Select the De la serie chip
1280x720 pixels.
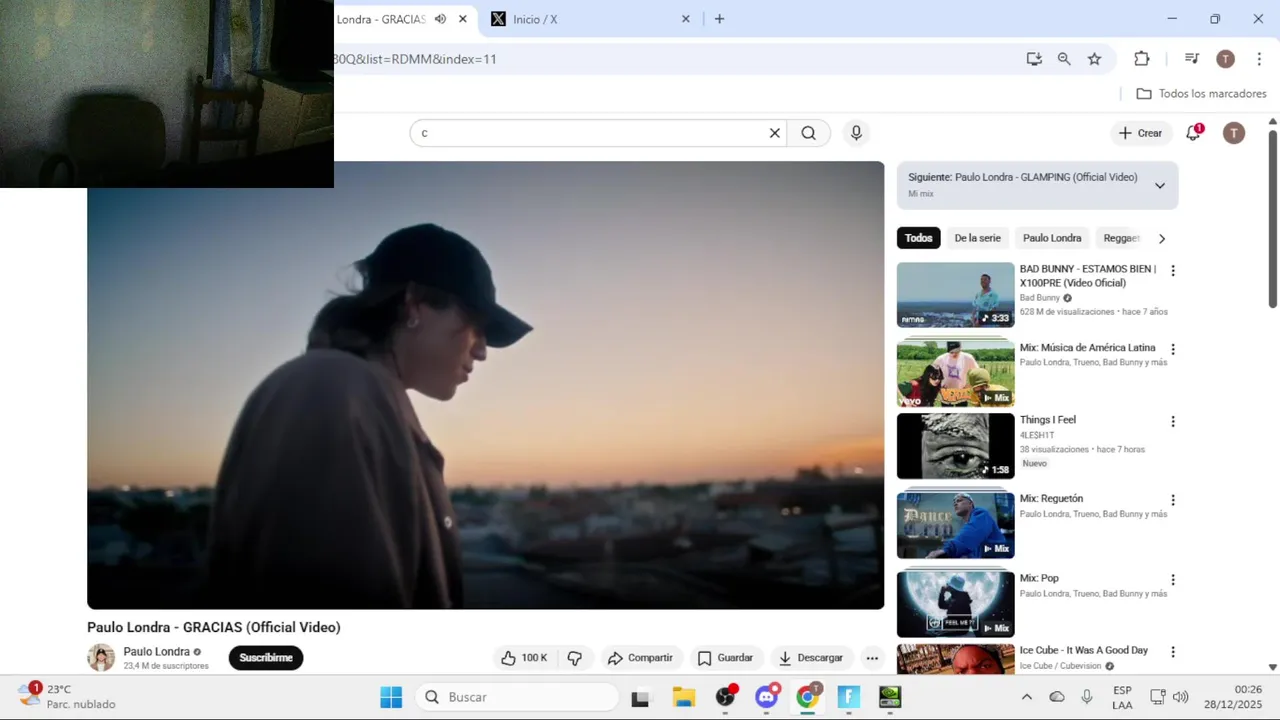tap(977, 238)
